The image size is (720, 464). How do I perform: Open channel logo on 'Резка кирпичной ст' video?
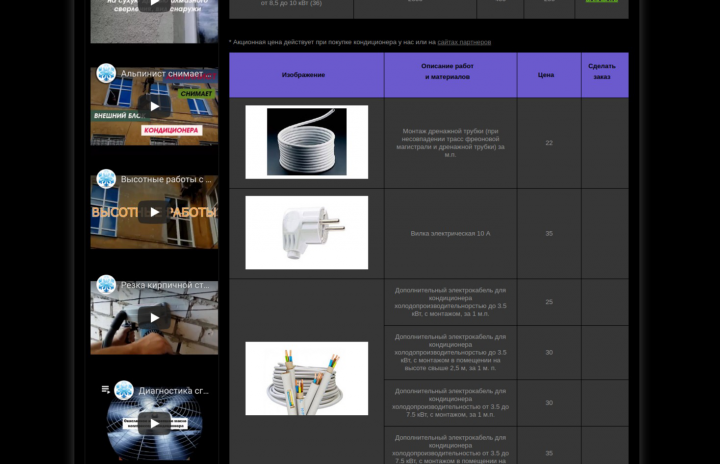coord(106,285)
